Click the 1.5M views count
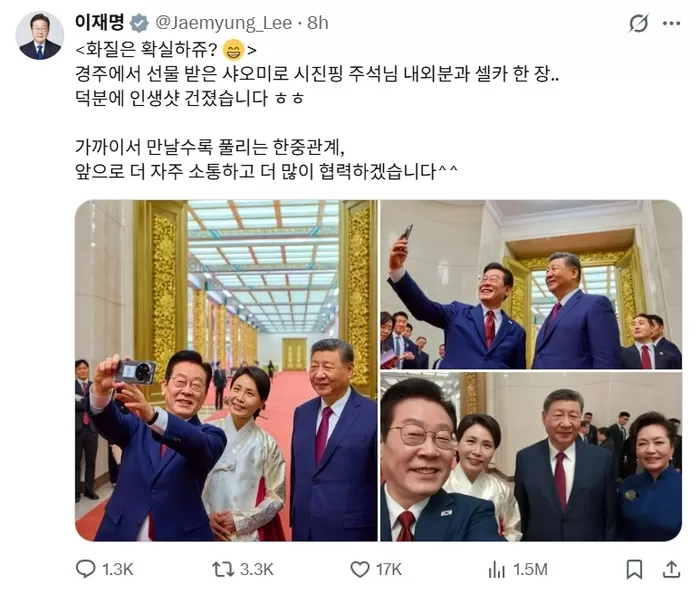The width and height of the screenshot is (700, 594). point(530,569)
